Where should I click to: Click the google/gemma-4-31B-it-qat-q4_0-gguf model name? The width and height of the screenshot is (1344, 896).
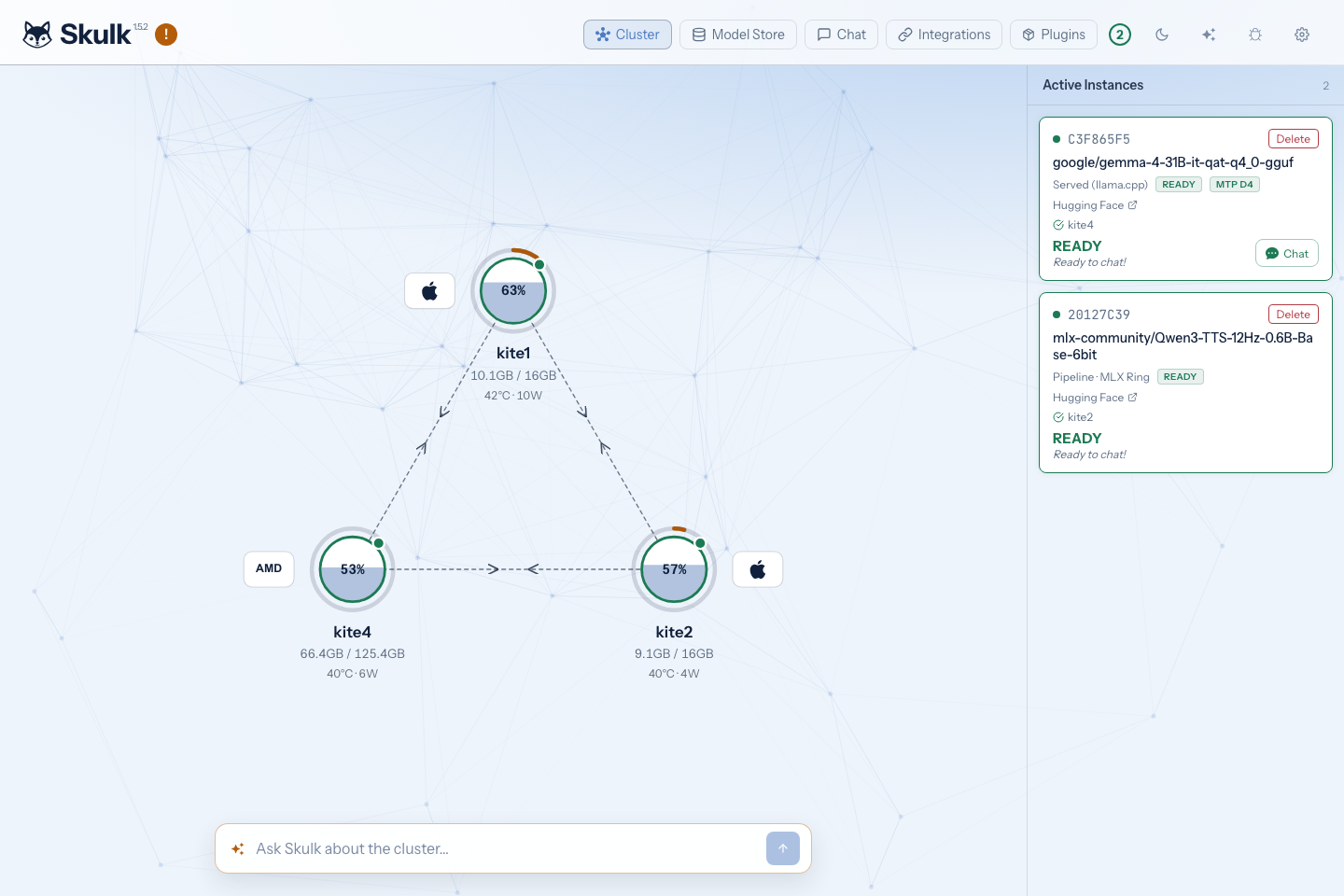coord(1173,162)
